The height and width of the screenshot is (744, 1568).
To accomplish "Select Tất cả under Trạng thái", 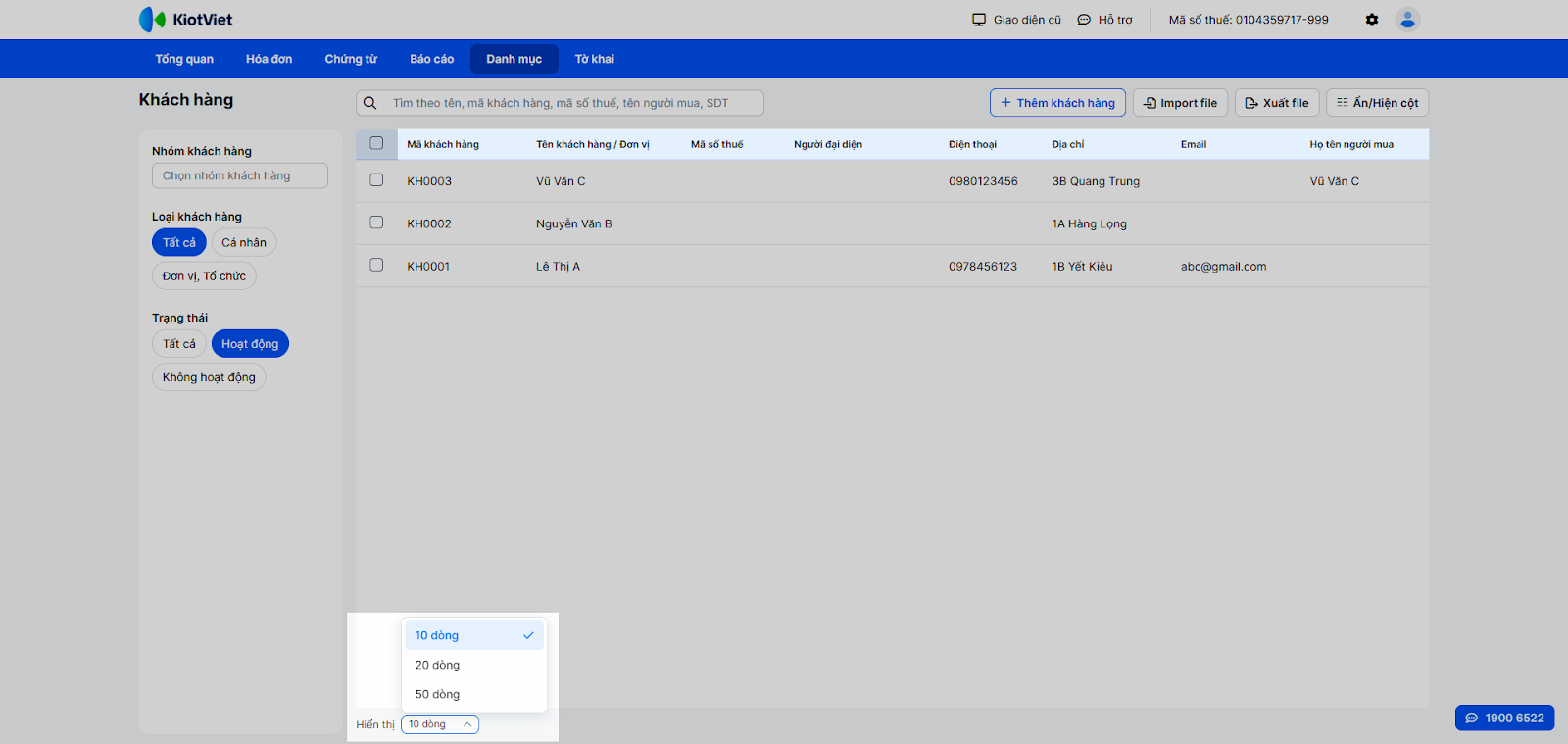I will (179, 344).
